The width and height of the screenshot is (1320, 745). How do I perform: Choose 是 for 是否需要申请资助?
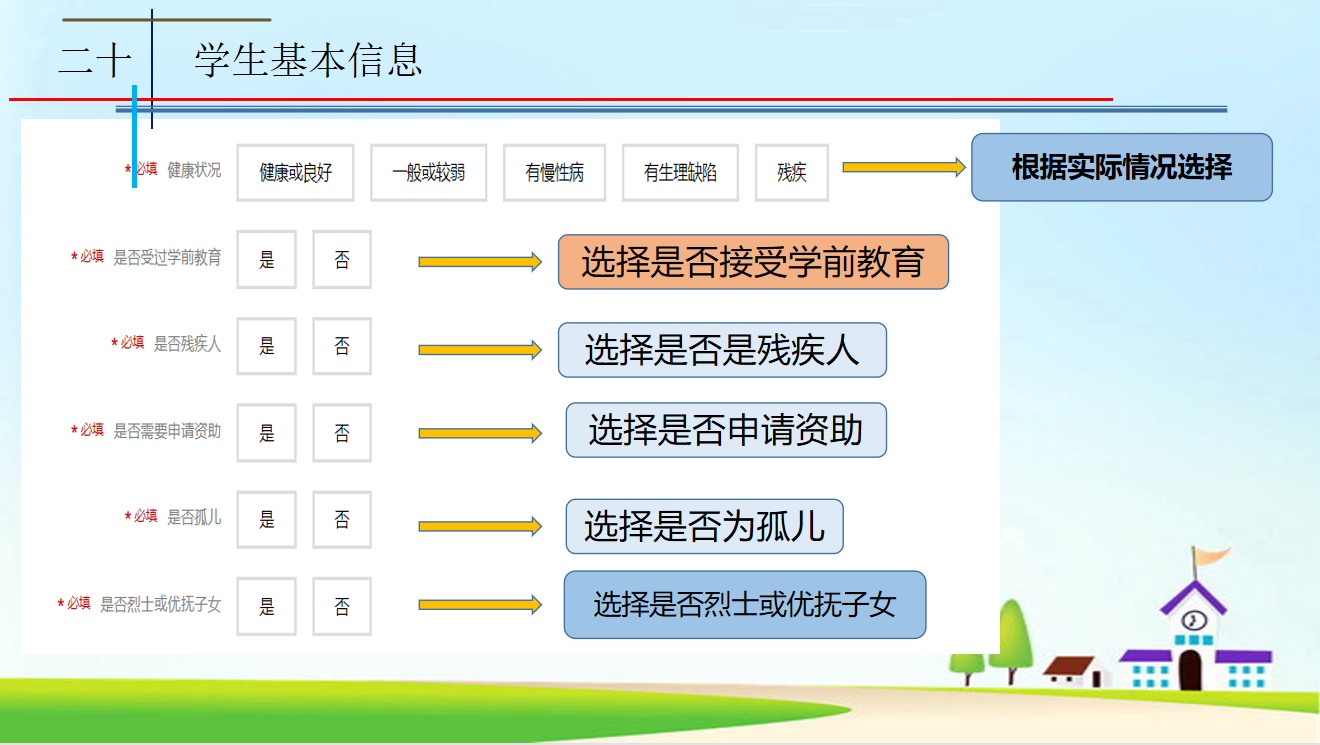click(267, 433)
